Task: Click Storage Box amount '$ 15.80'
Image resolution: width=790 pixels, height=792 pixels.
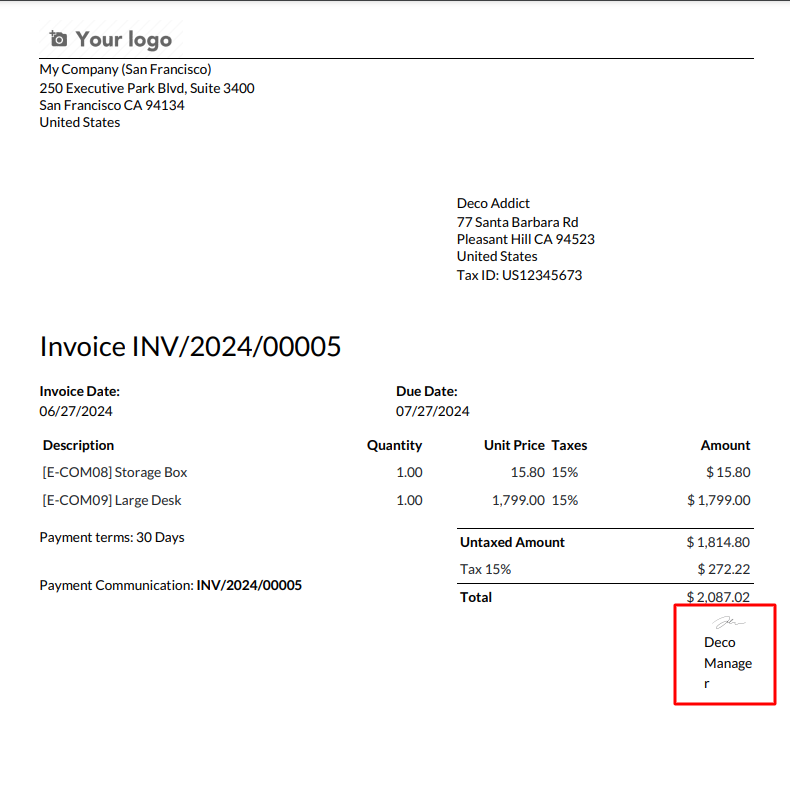Action: coord(728,472)
